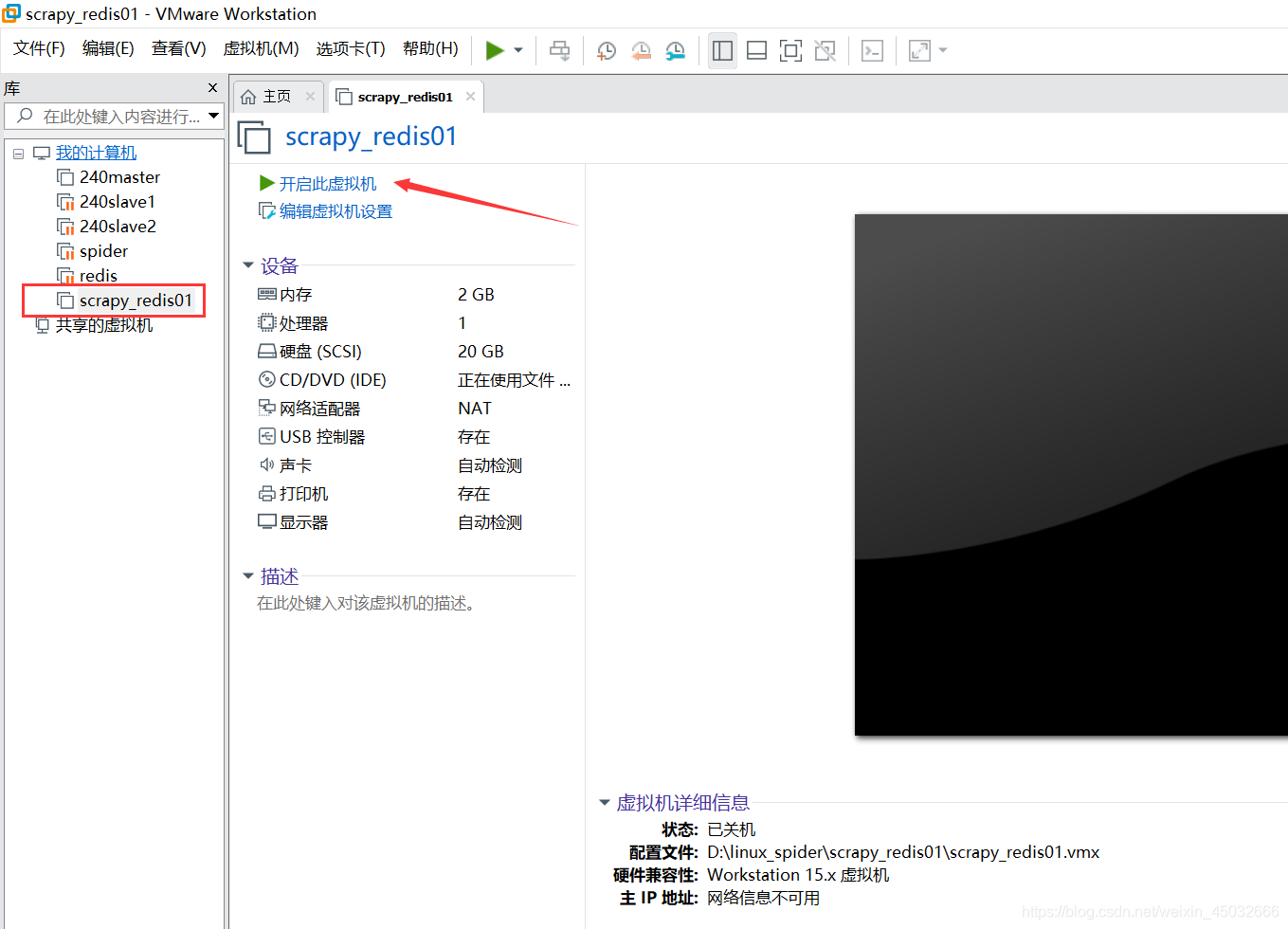Screen dimensions: 1288x929
Task: Open the 内存 memory device entry
Action: coord(296,295)
